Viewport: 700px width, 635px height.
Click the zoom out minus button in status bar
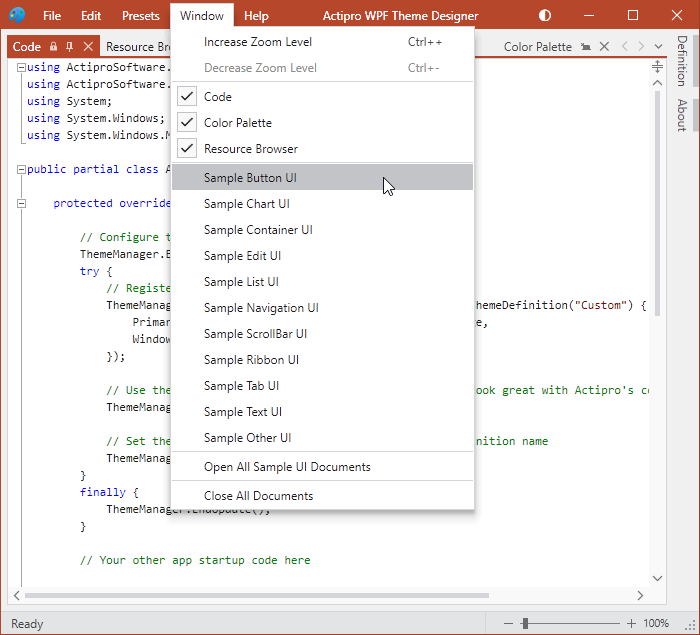pyautogui.click(x=508, y=623)
